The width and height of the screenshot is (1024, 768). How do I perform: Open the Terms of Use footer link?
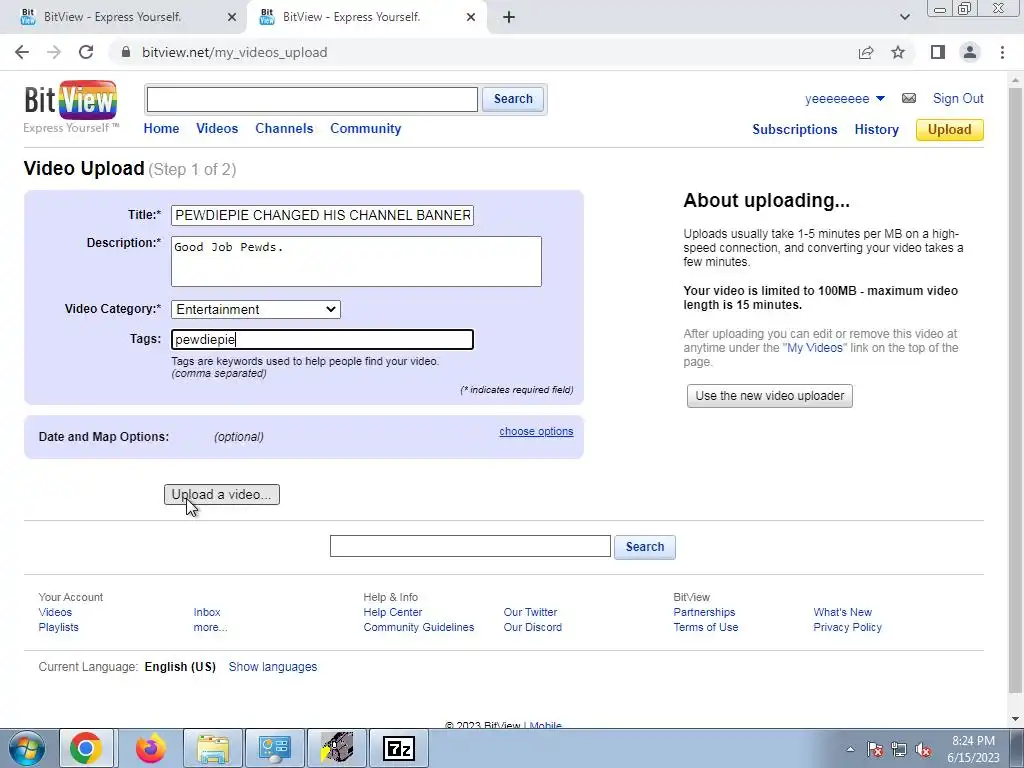(x=705, y=627)
